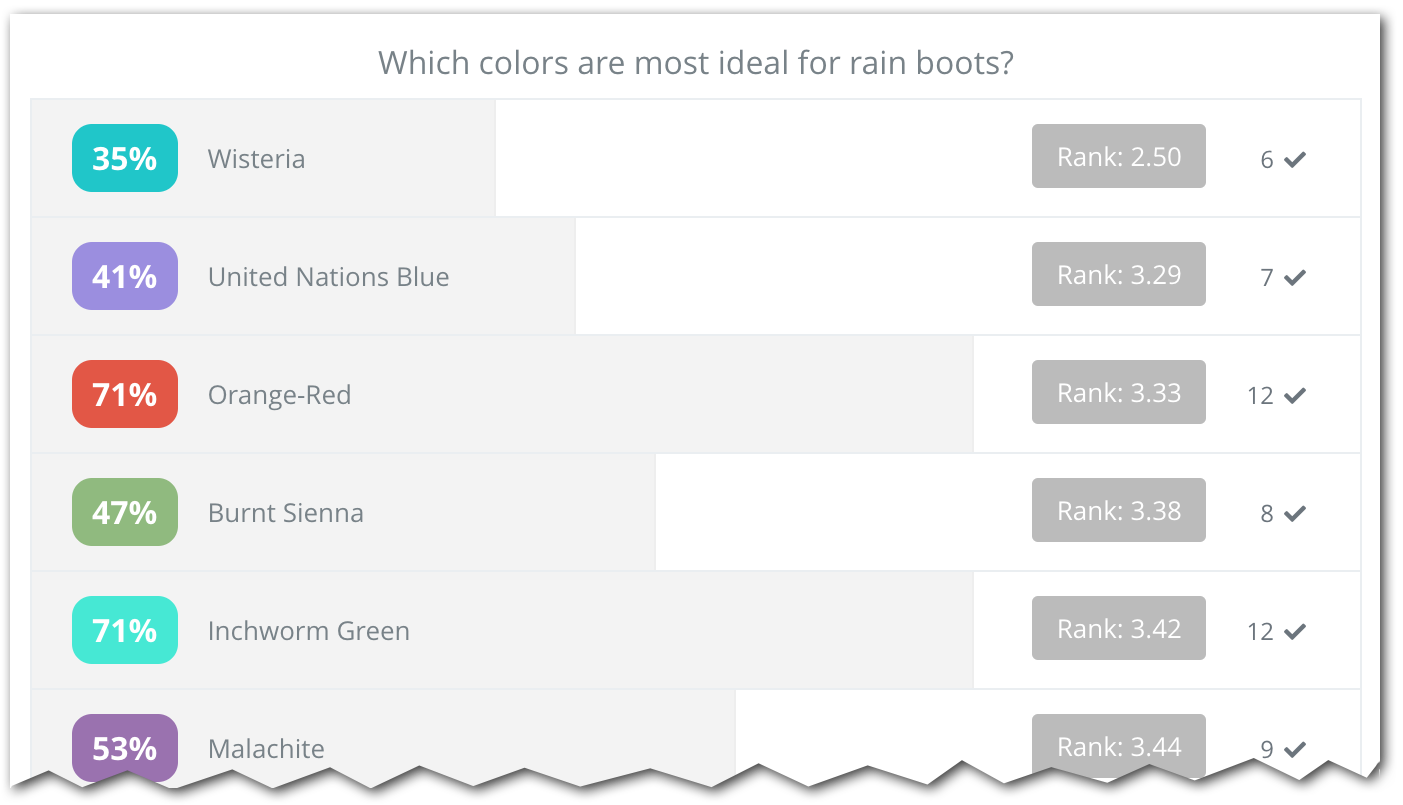This screenshot has width=1403, height=805.
Task: Select the Rank: 3.38 badge
Action: [1118, 510]
